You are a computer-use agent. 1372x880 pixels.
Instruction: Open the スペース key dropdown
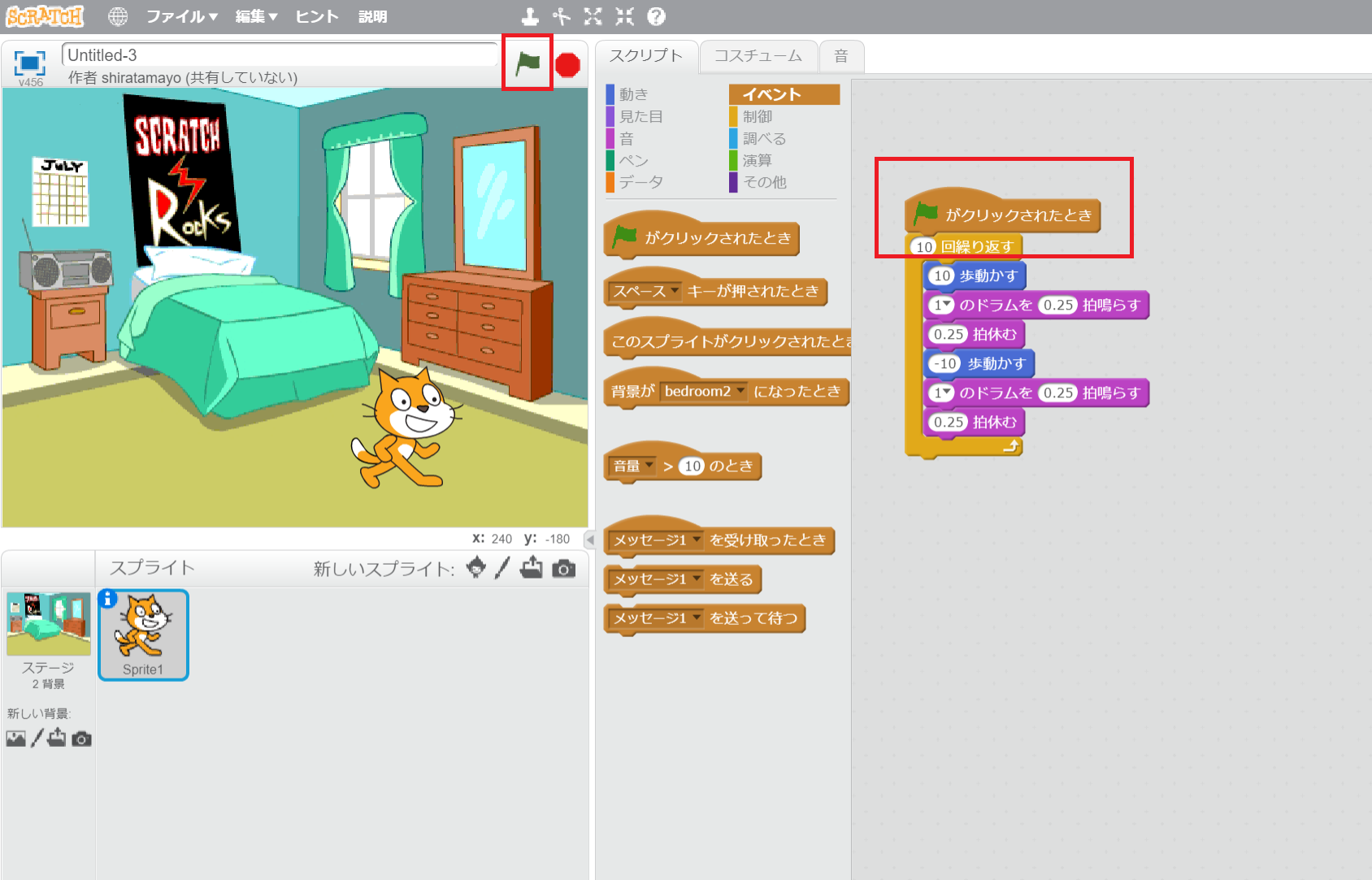pos(645,291)
